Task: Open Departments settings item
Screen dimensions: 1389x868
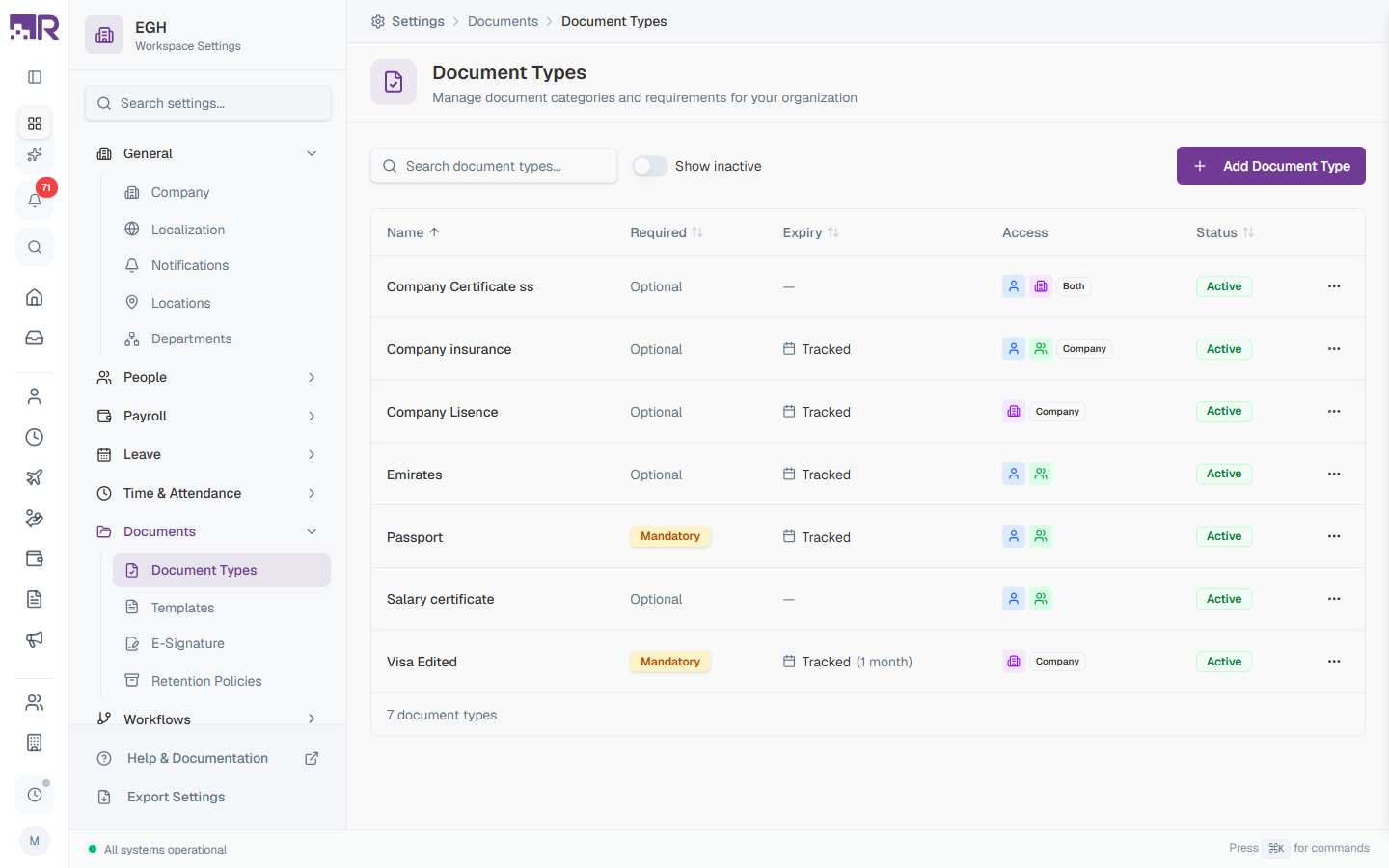Action: tap(222, 339)
